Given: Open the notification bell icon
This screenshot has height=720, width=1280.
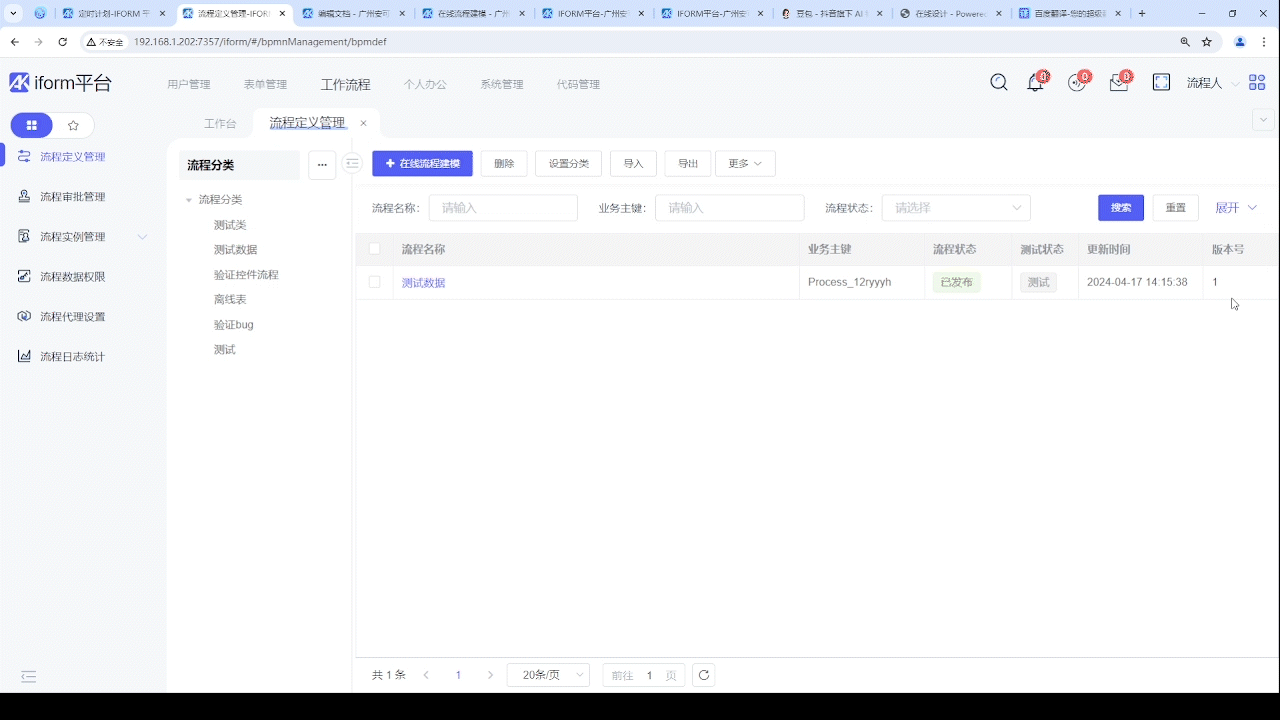Looking at the screenshot, I should pos(1035,83).
